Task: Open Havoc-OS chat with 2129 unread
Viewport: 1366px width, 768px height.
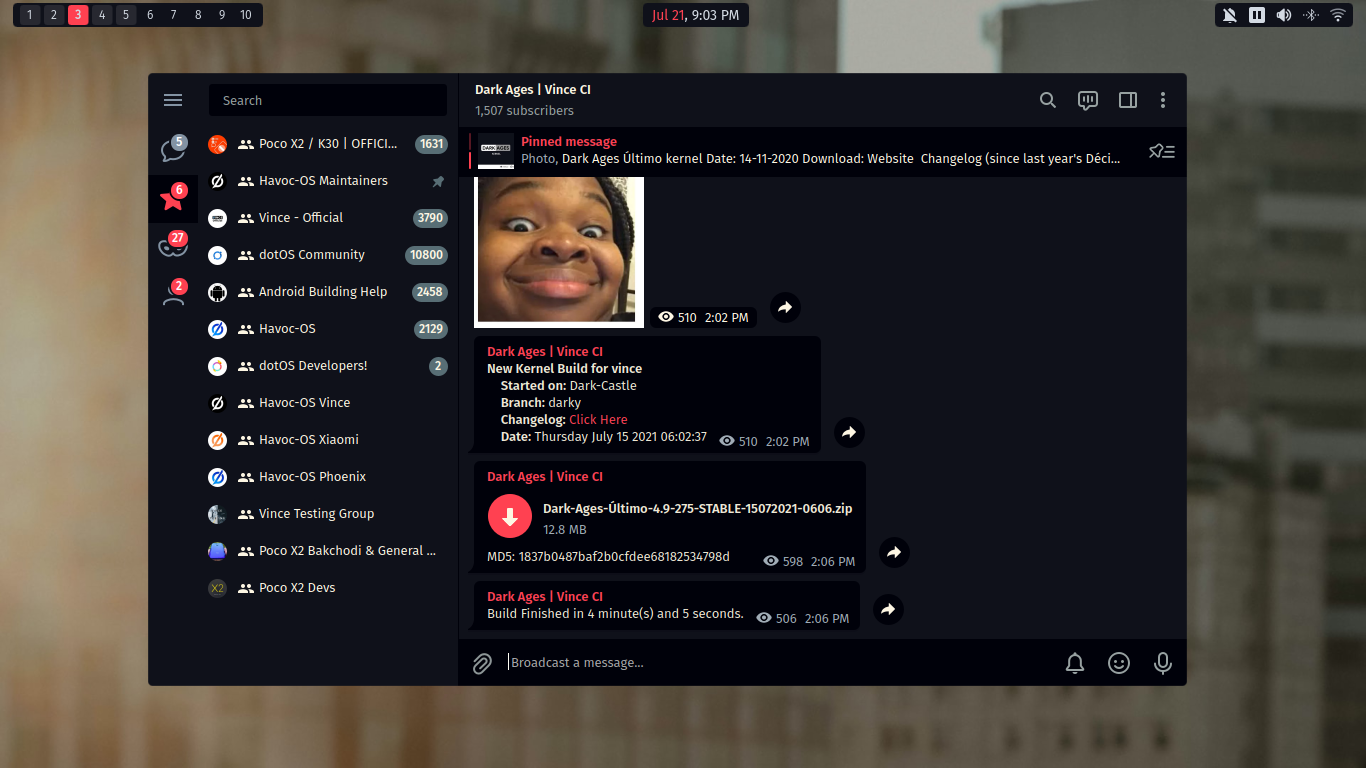Action: (x=328, y=329)
